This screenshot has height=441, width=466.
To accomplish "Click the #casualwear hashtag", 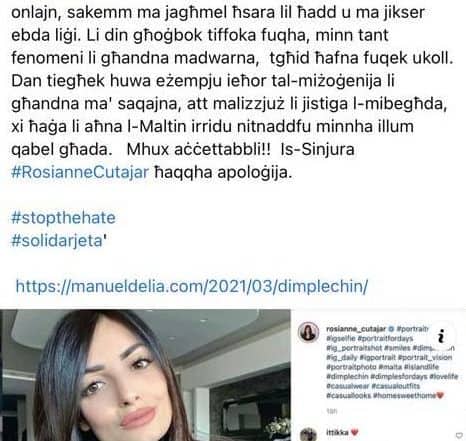I will 348,386.
